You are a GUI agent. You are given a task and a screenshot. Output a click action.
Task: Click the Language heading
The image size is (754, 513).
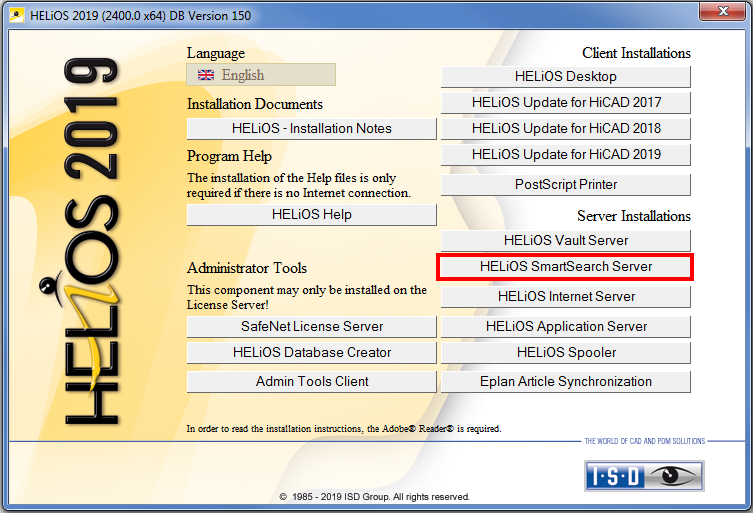click(x=216, y=53)
